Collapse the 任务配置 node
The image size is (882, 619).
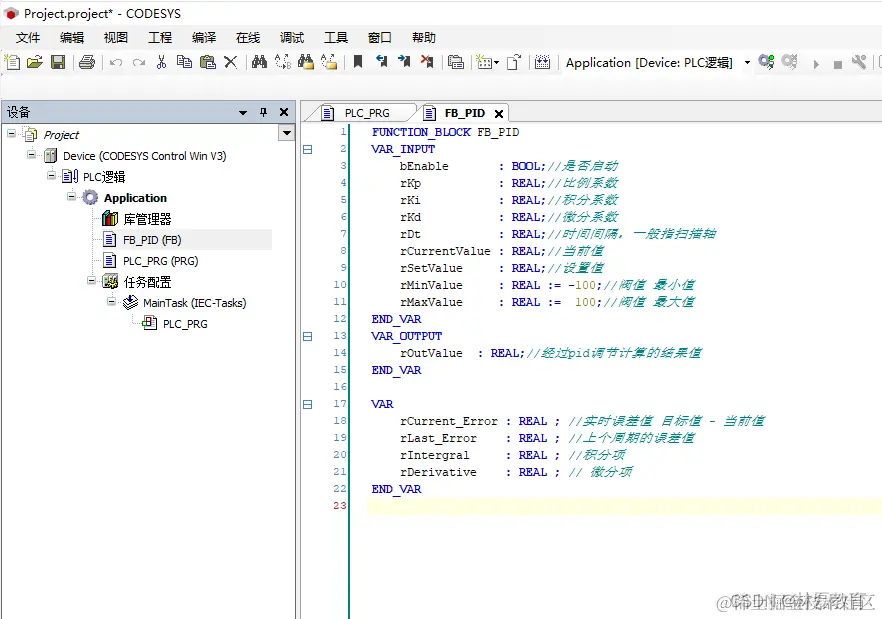point(91,280)
